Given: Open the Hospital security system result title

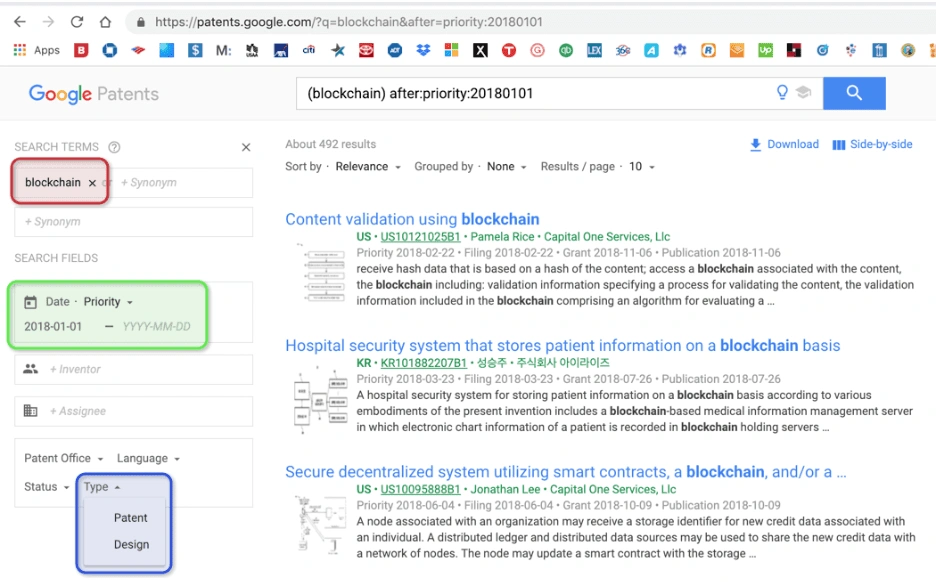Looking at the screenshot, I should 562,345.
